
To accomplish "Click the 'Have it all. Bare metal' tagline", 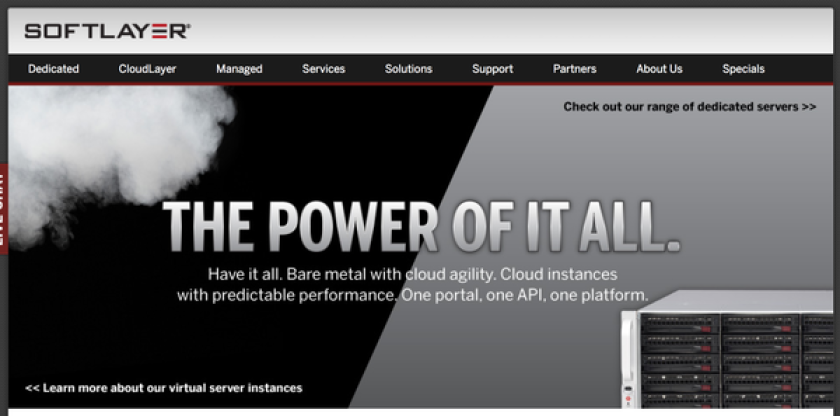I will pos(412,285).
